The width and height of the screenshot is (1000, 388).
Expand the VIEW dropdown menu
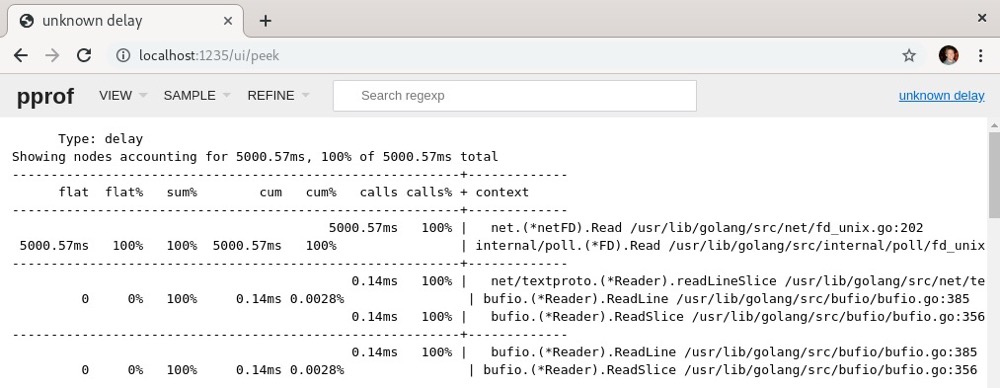coord(123,96)
